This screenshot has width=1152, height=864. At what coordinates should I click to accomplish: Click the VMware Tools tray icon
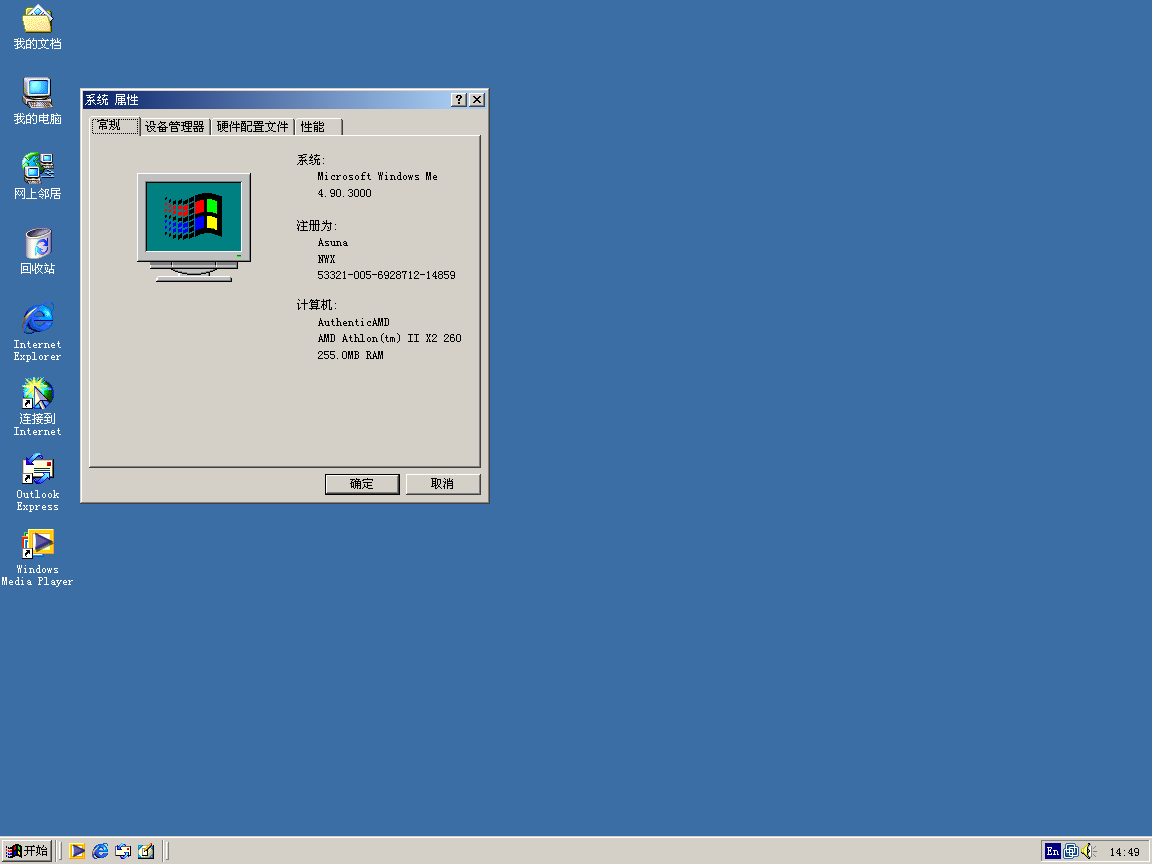click(x=1070, y=852)
